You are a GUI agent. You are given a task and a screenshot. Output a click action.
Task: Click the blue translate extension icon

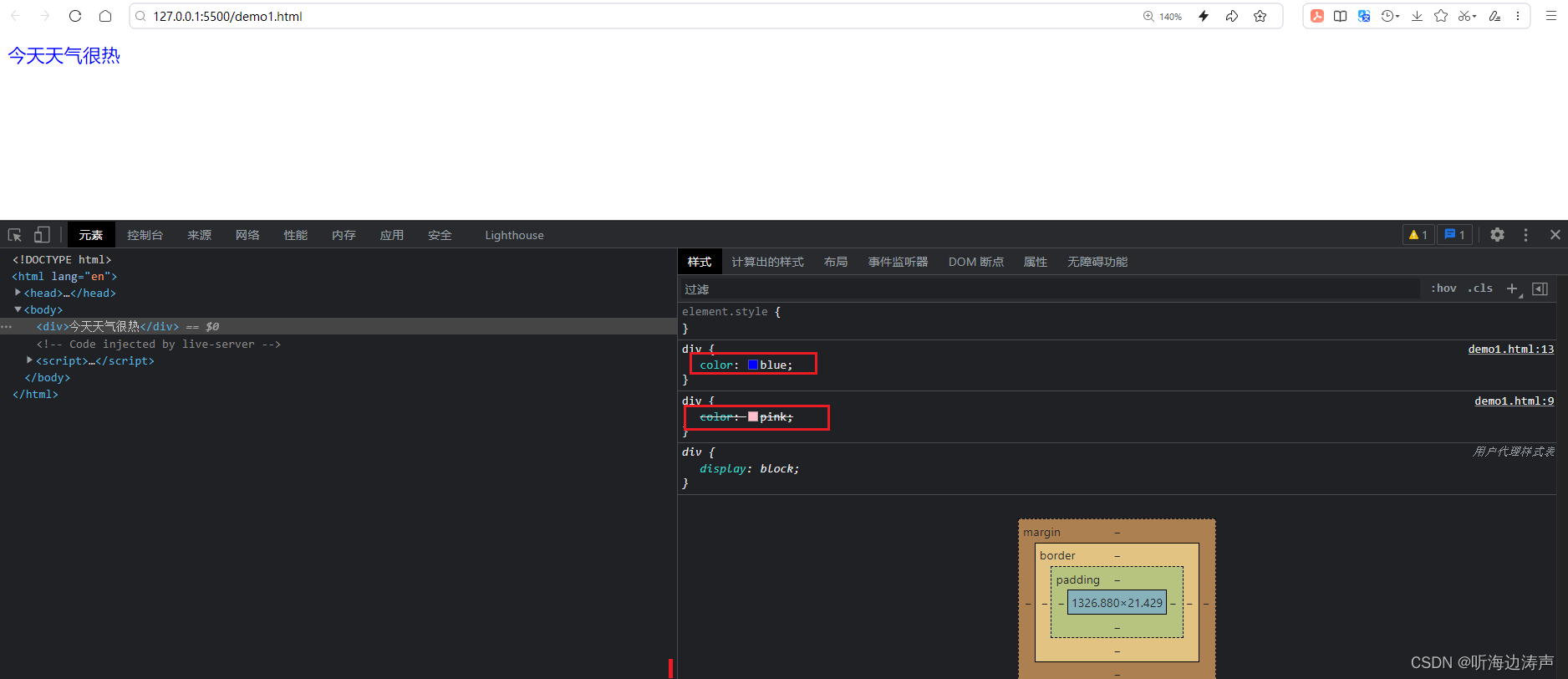tap(1364, 16)
